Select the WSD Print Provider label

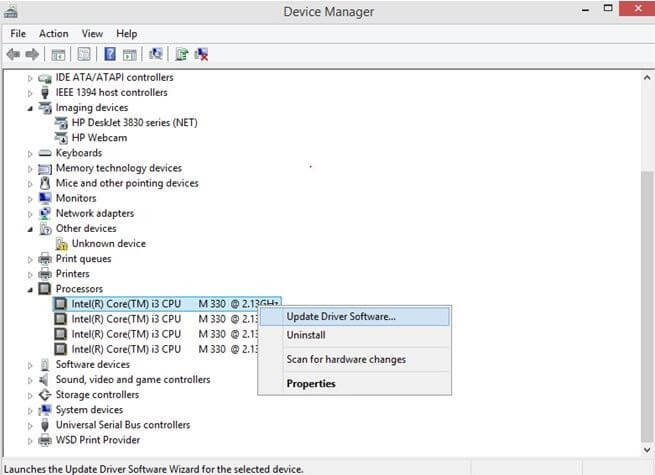98,440
